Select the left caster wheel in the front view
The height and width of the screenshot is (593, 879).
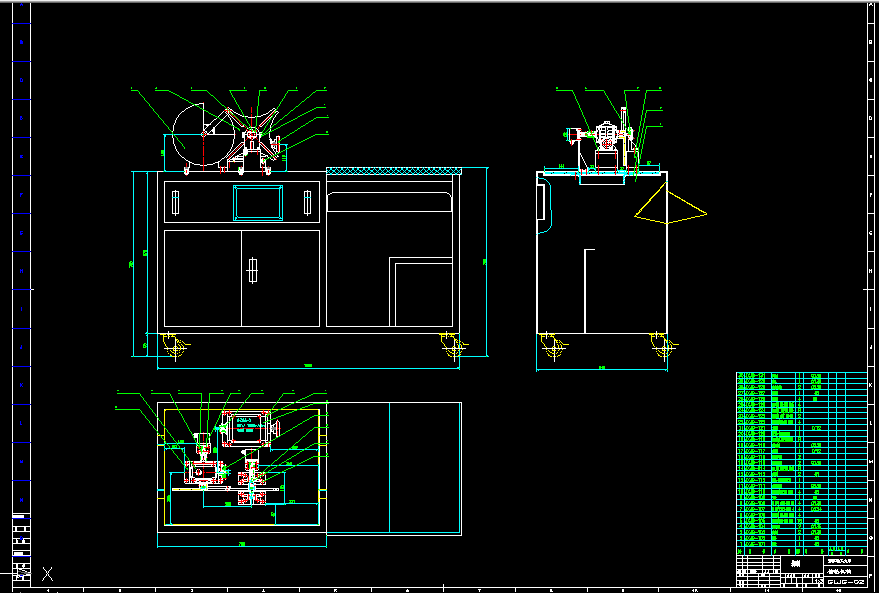177,346
